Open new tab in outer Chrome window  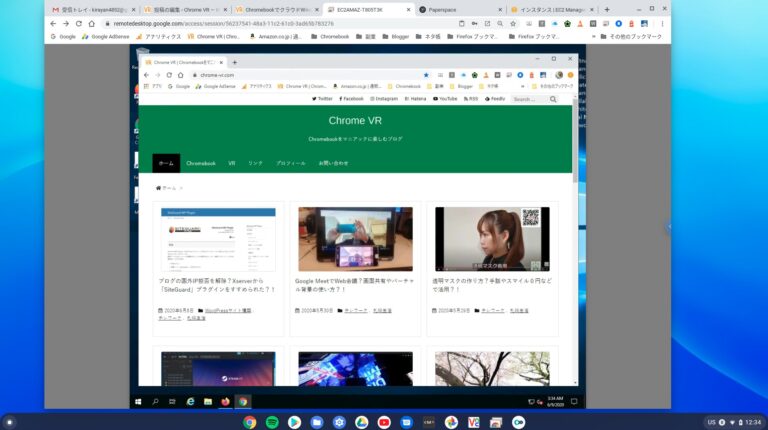(x=607, y=9)
